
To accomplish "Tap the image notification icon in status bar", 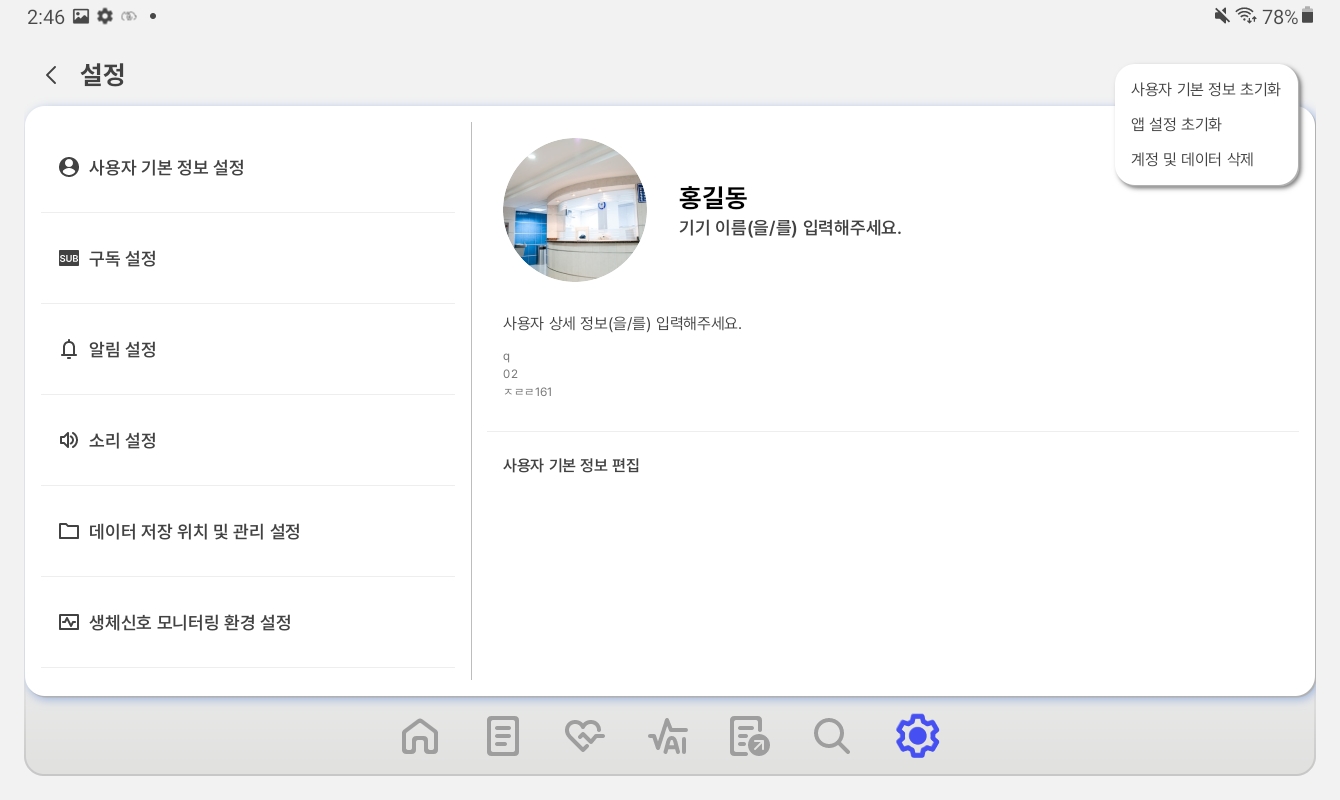I will [x=81, y=16].
